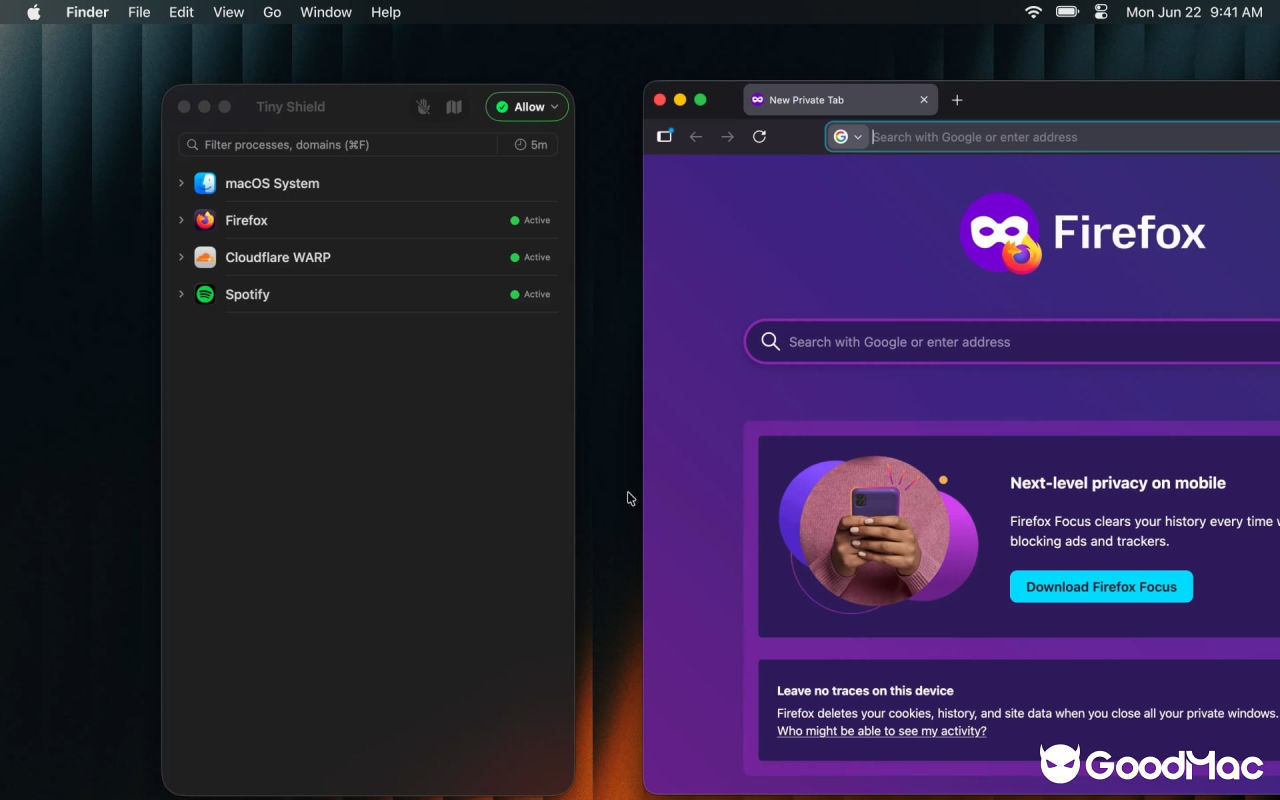Image resolution: width=1280 pixels, height=800 pixels.
Task: Click the magnifier icon in Tiny Shield filter
Action: 193,145
